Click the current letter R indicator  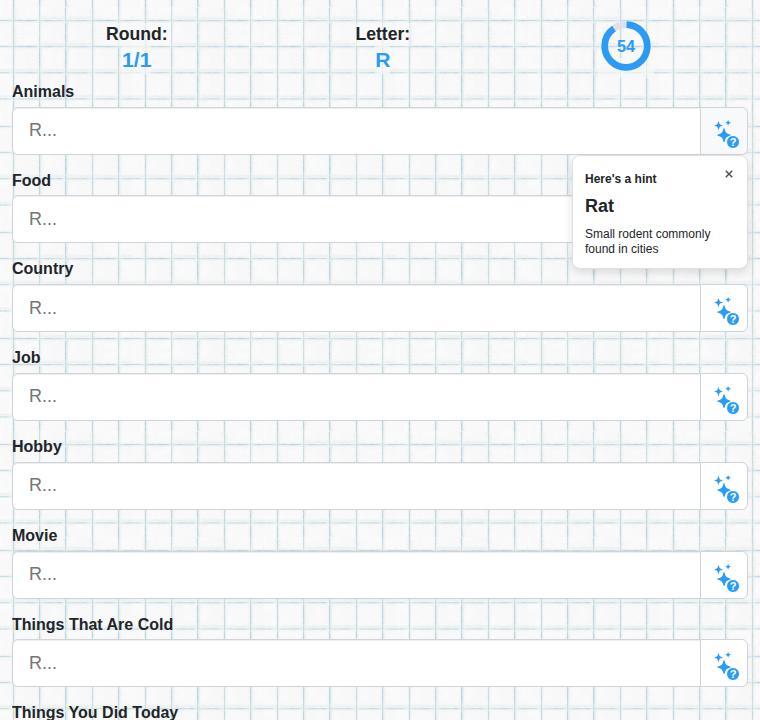click(382, 61)
